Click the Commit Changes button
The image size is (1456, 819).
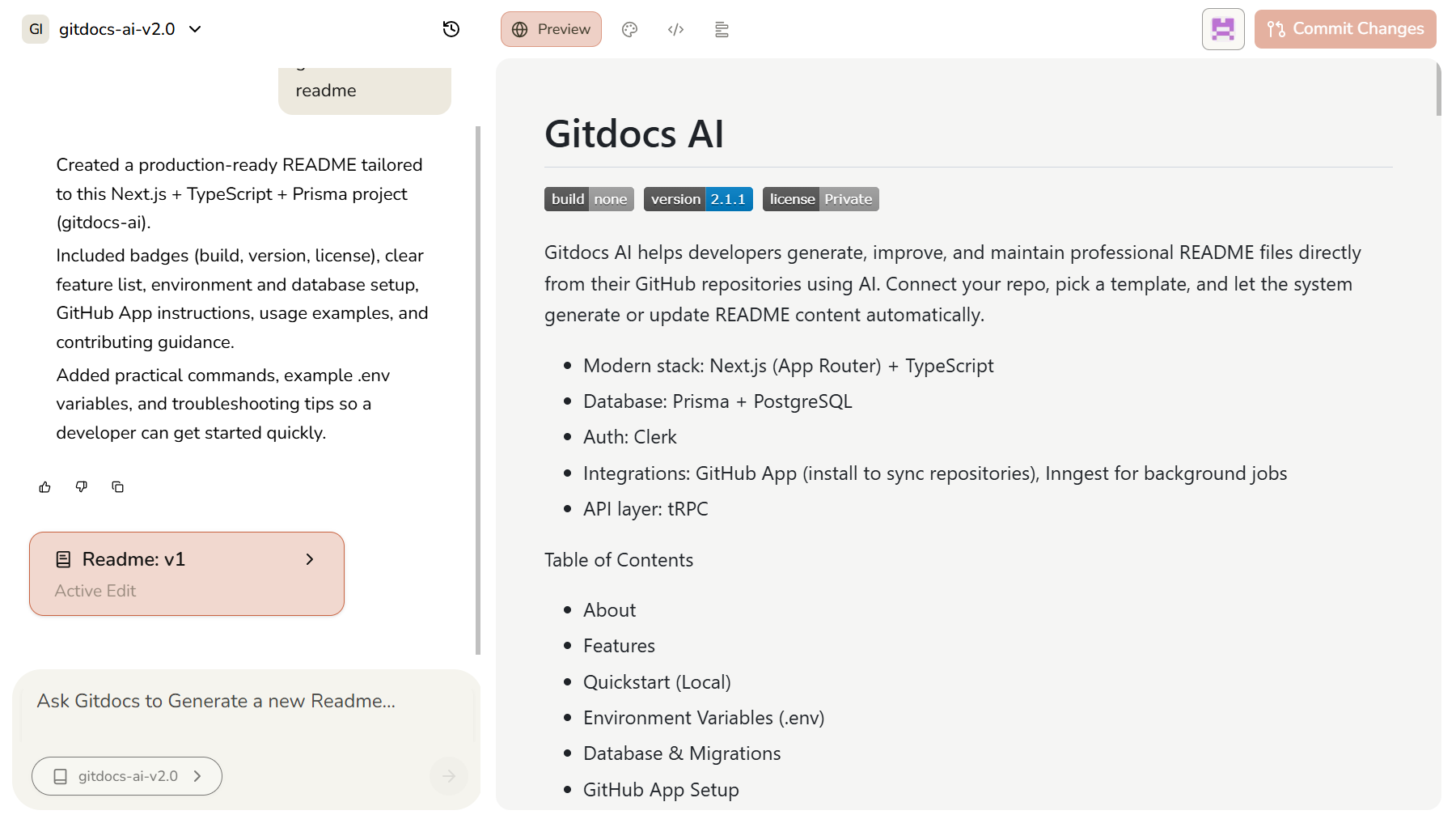1344,28
